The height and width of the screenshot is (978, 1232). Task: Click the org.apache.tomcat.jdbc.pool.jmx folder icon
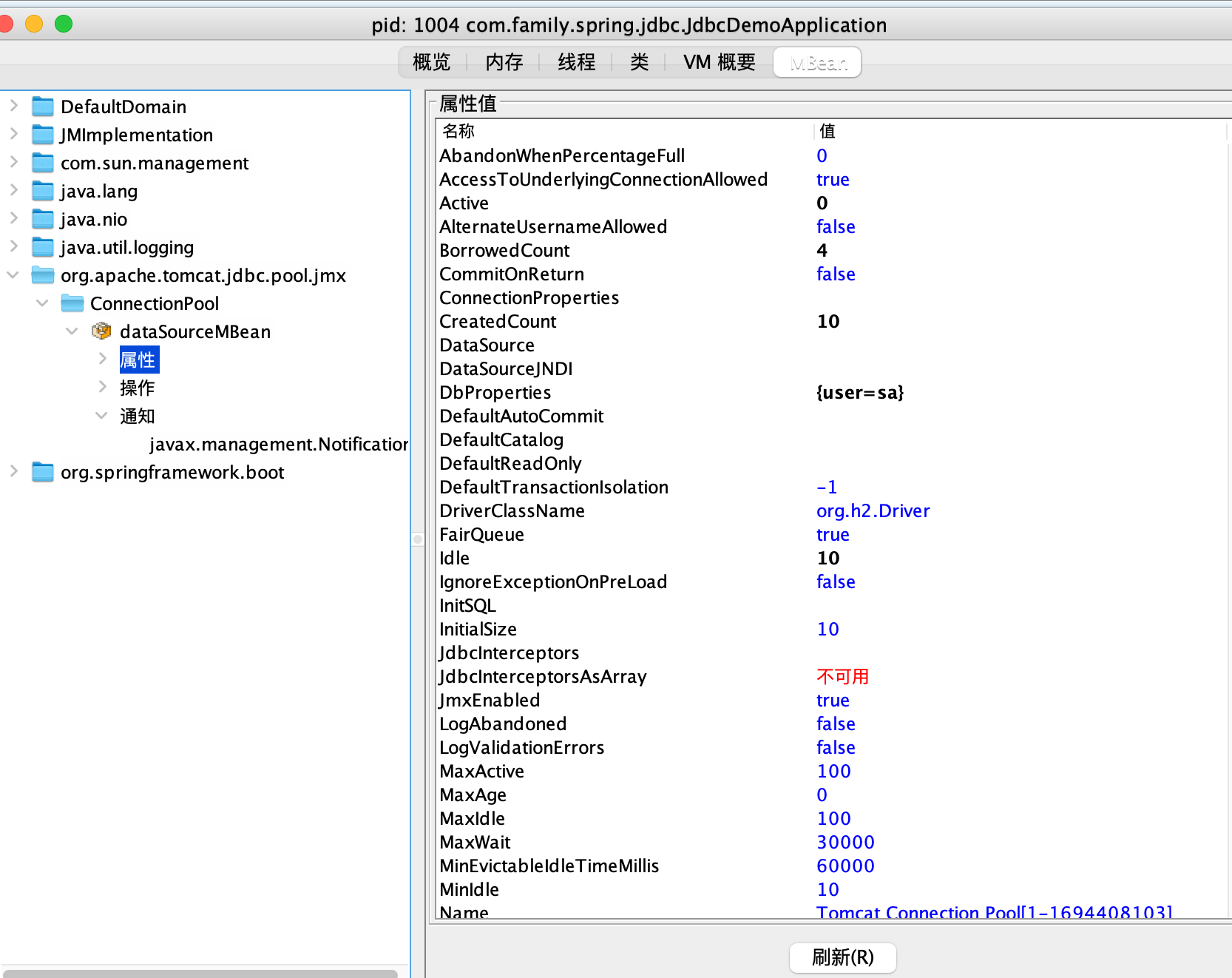[43, 275]
